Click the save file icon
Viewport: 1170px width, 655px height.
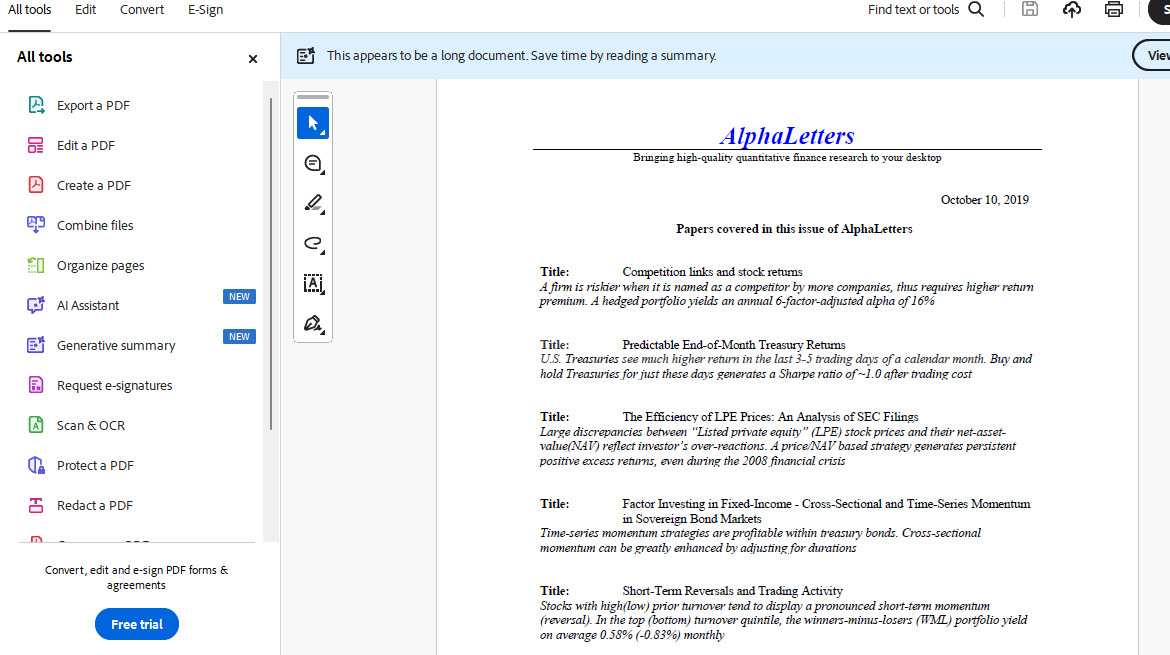click(x=1030, y=10)
